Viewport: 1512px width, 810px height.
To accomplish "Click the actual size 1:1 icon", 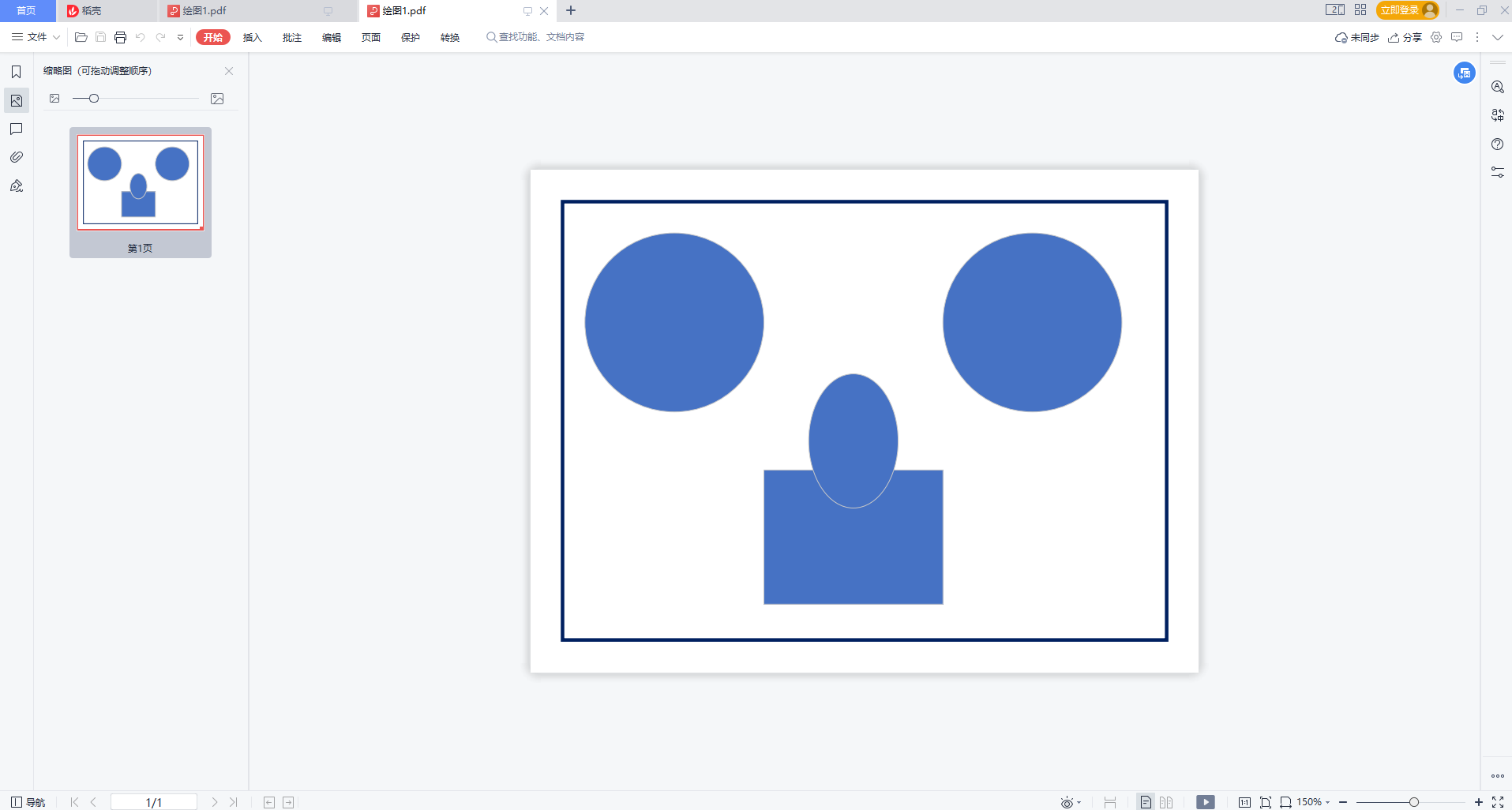I will pyautogui.click(x=1244, y=802).
